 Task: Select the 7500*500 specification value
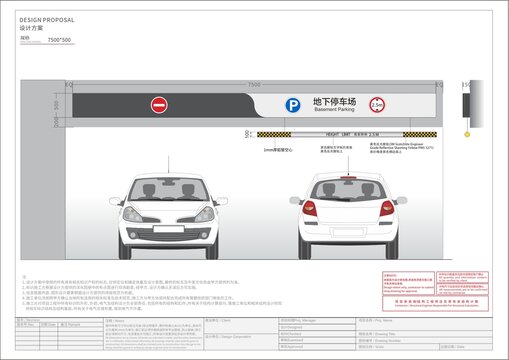(59, 40)
